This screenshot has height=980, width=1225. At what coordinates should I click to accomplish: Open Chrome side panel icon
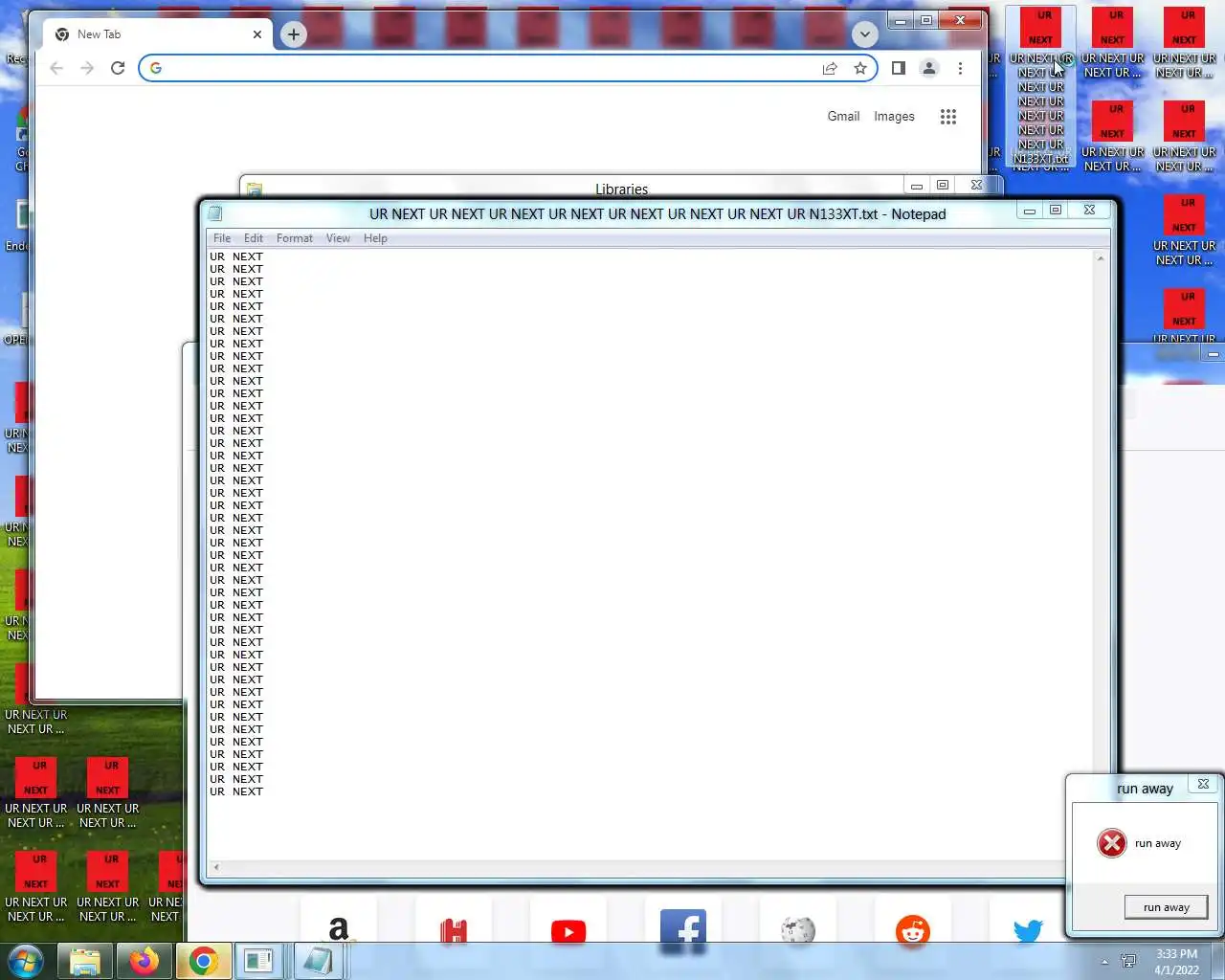(x=898, y=68)
